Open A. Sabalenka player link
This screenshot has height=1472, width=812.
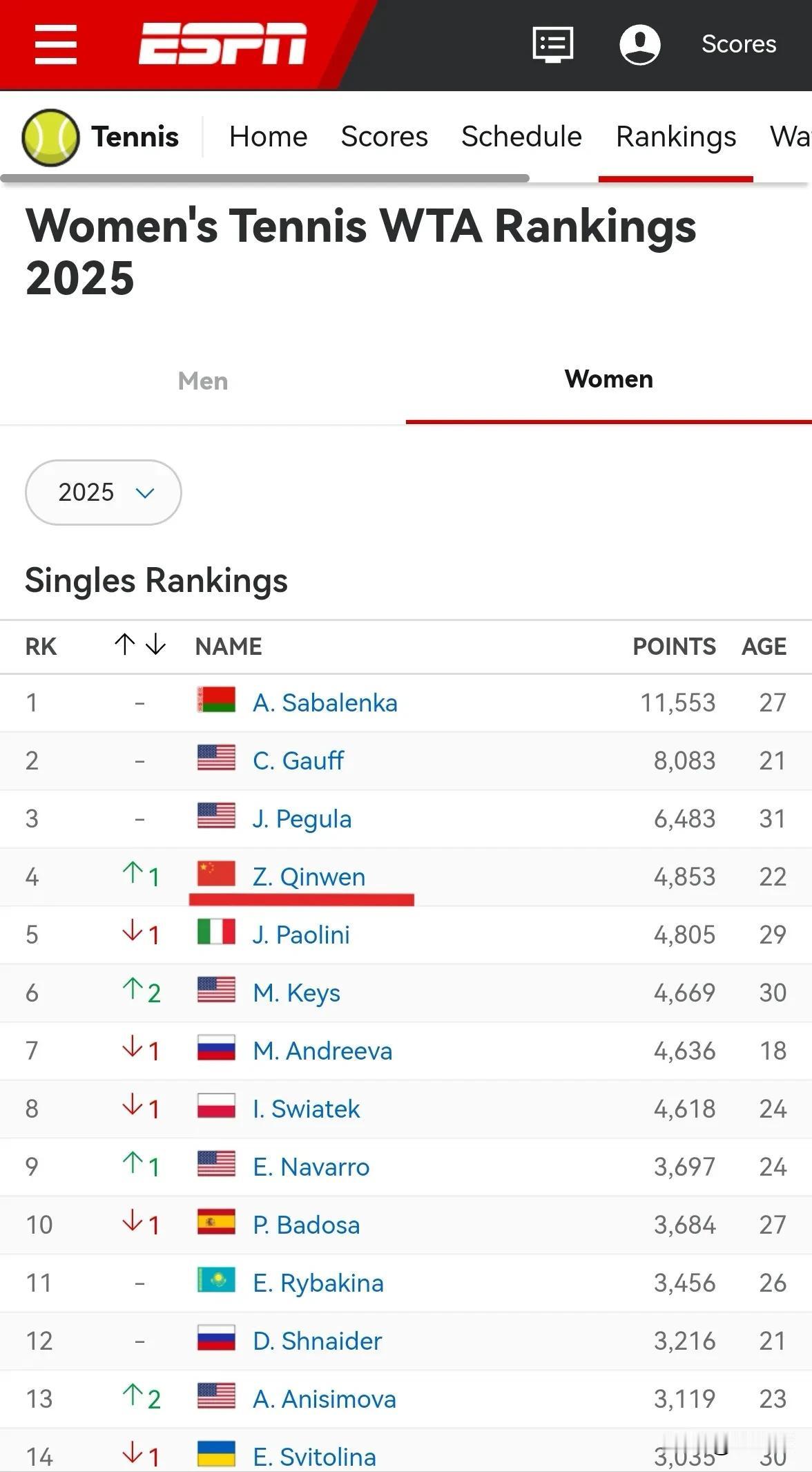325,702
